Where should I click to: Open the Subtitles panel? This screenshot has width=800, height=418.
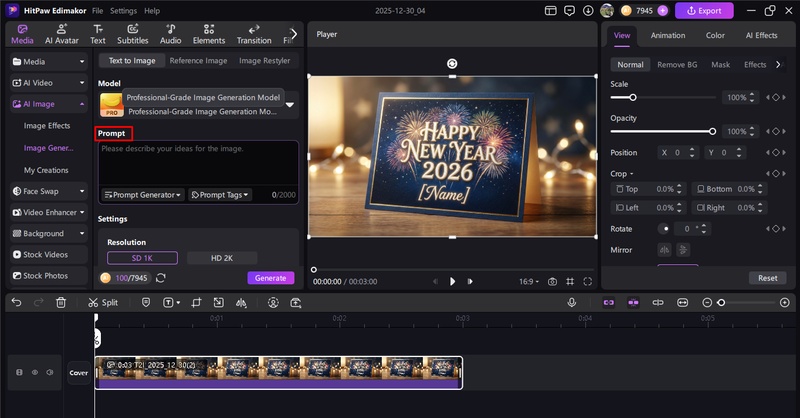click(133, 34)
